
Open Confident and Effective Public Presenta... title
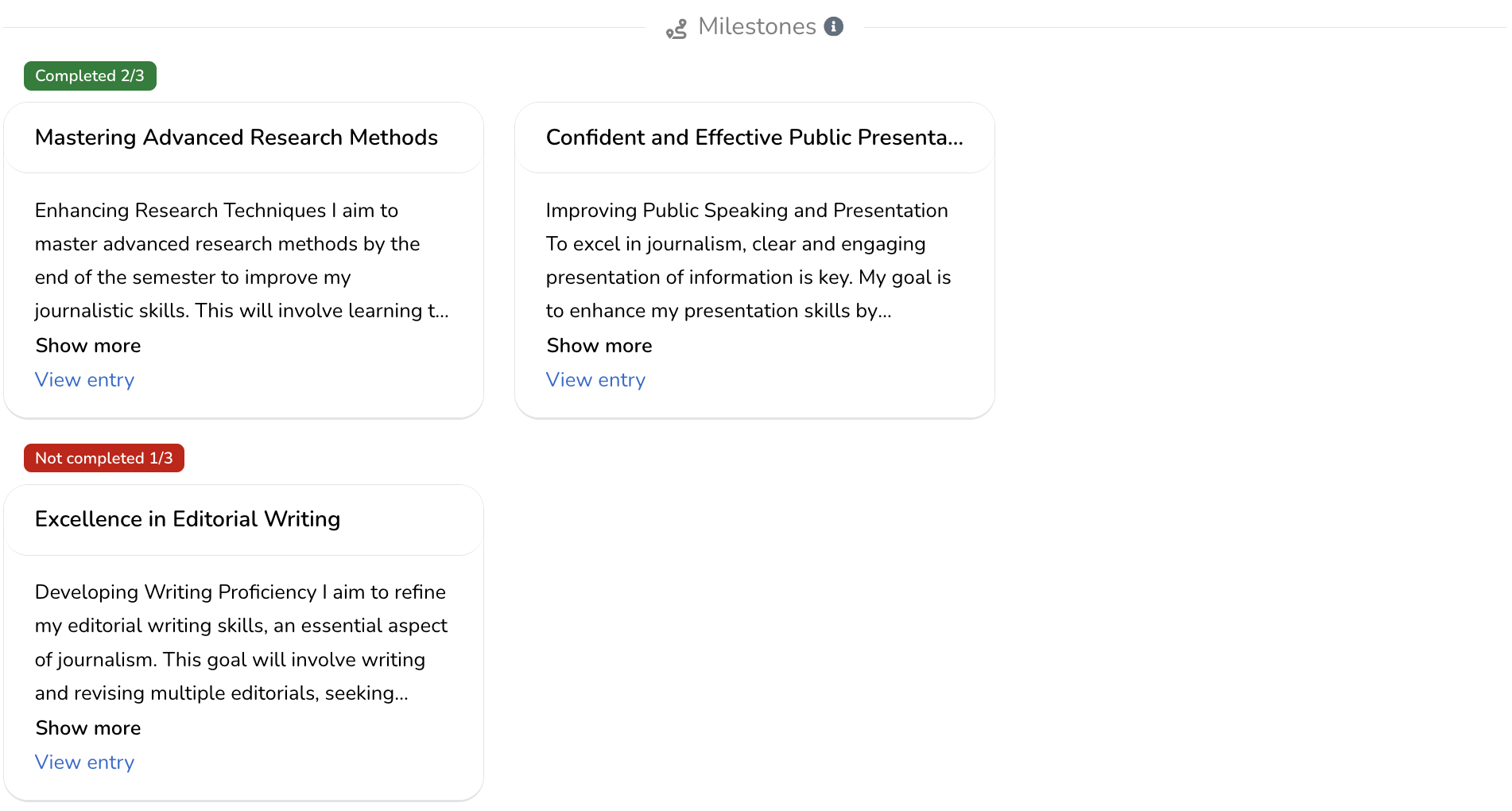(754, 138)
